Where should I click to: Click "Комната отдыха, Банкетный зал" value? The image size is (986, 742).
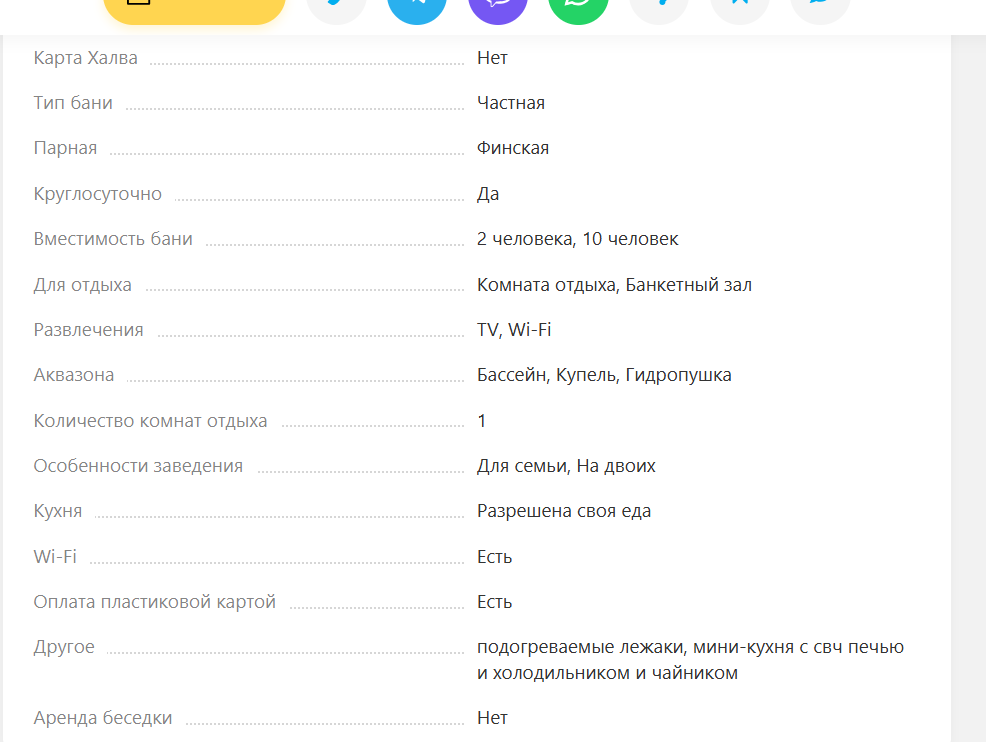click(614, 285)
